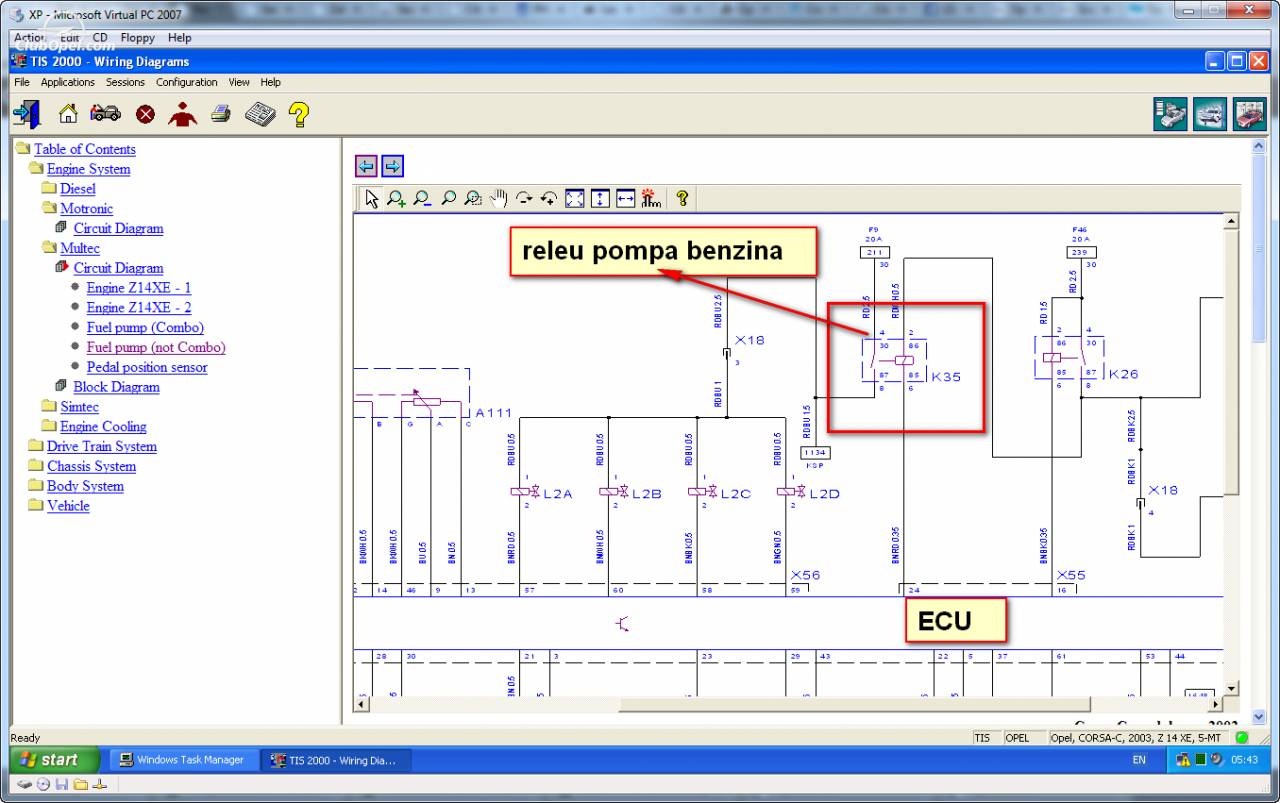Click the red stop/cancel icon
Viewport: 1280px width, 803px height.
(146, 114)
